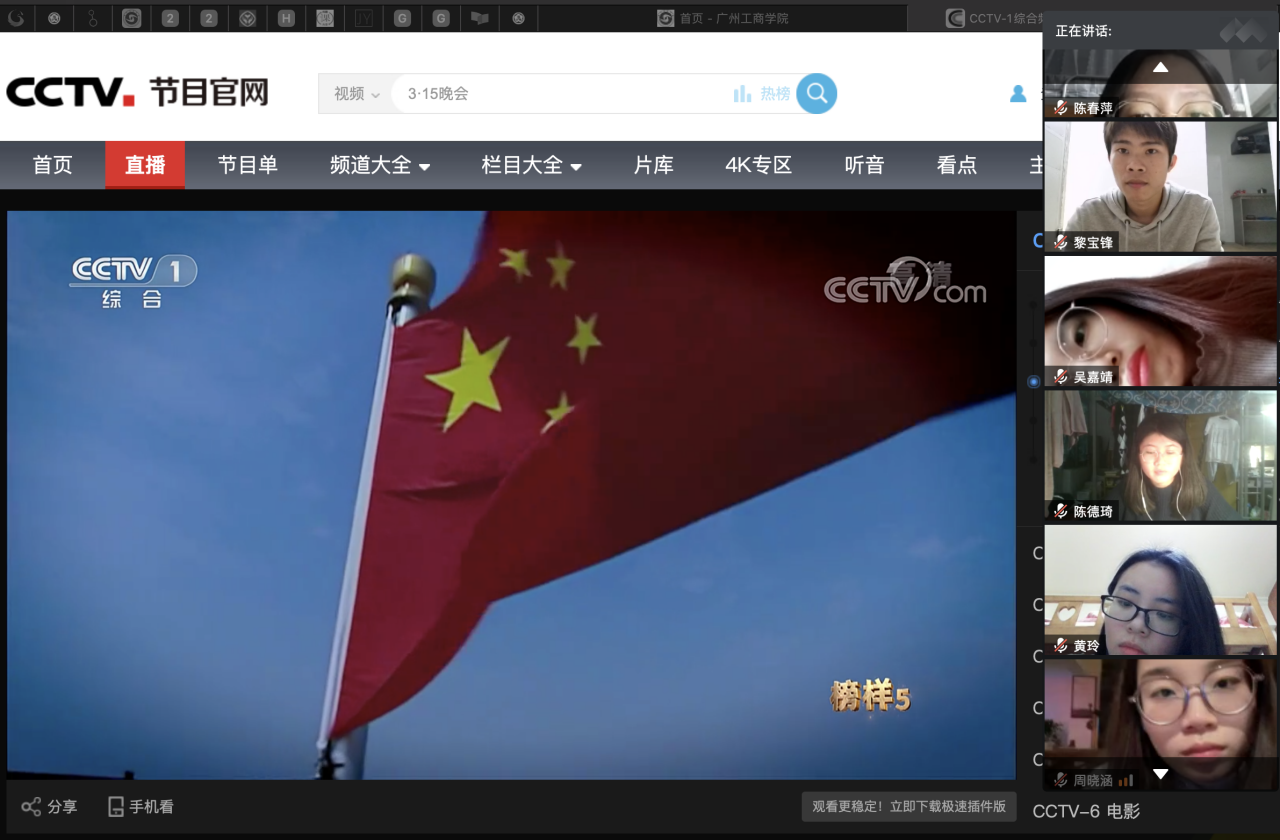Image resolution: width=1280 pixels, height=840 pixels.
Task: Click muted mic icon beside 黎宝锋
Action: [x=1060, y=242]
